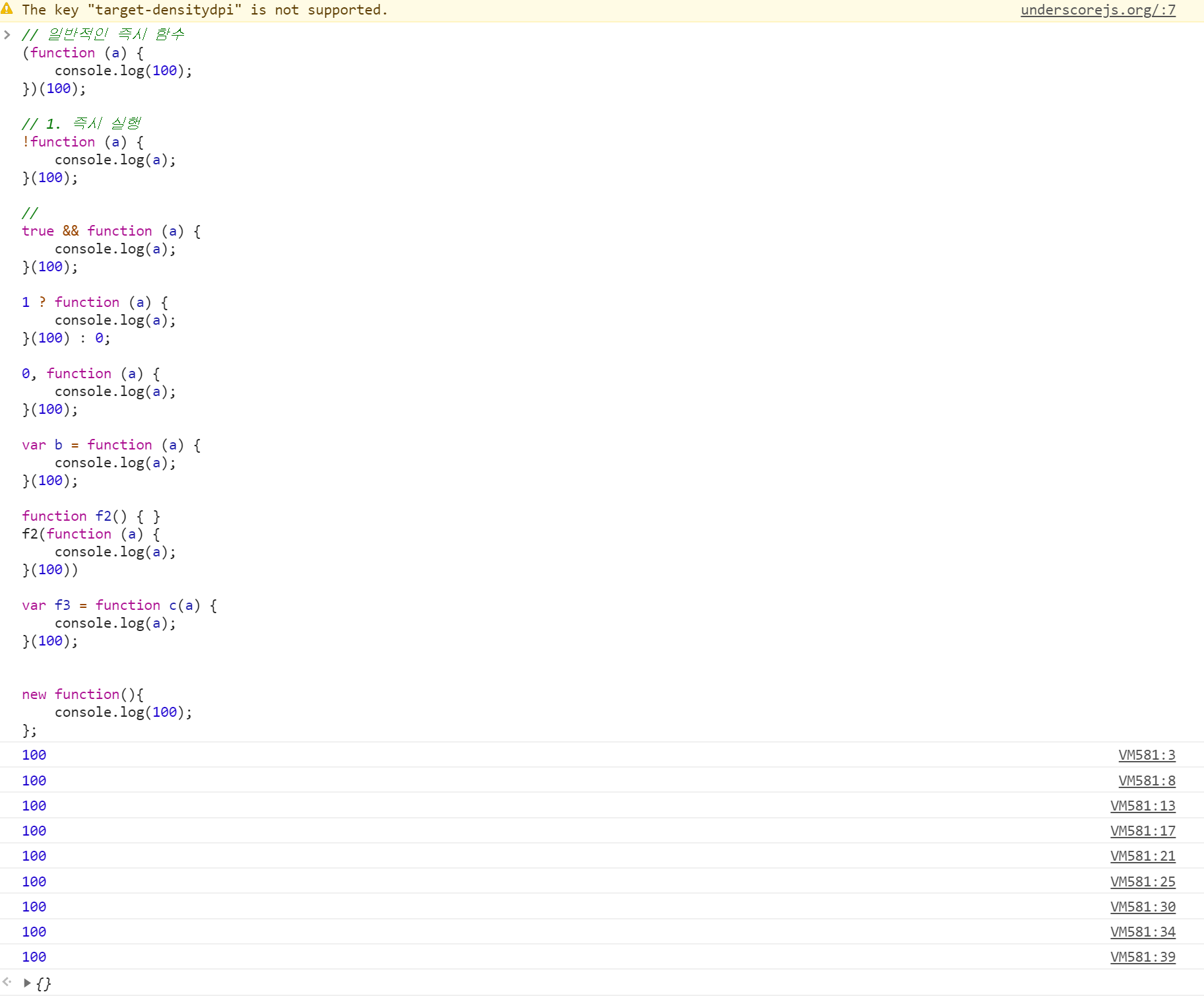The width and height of the screenshot is (1204, 996).
Task: Click the warning triangle icon
Action: click(7, 9)
